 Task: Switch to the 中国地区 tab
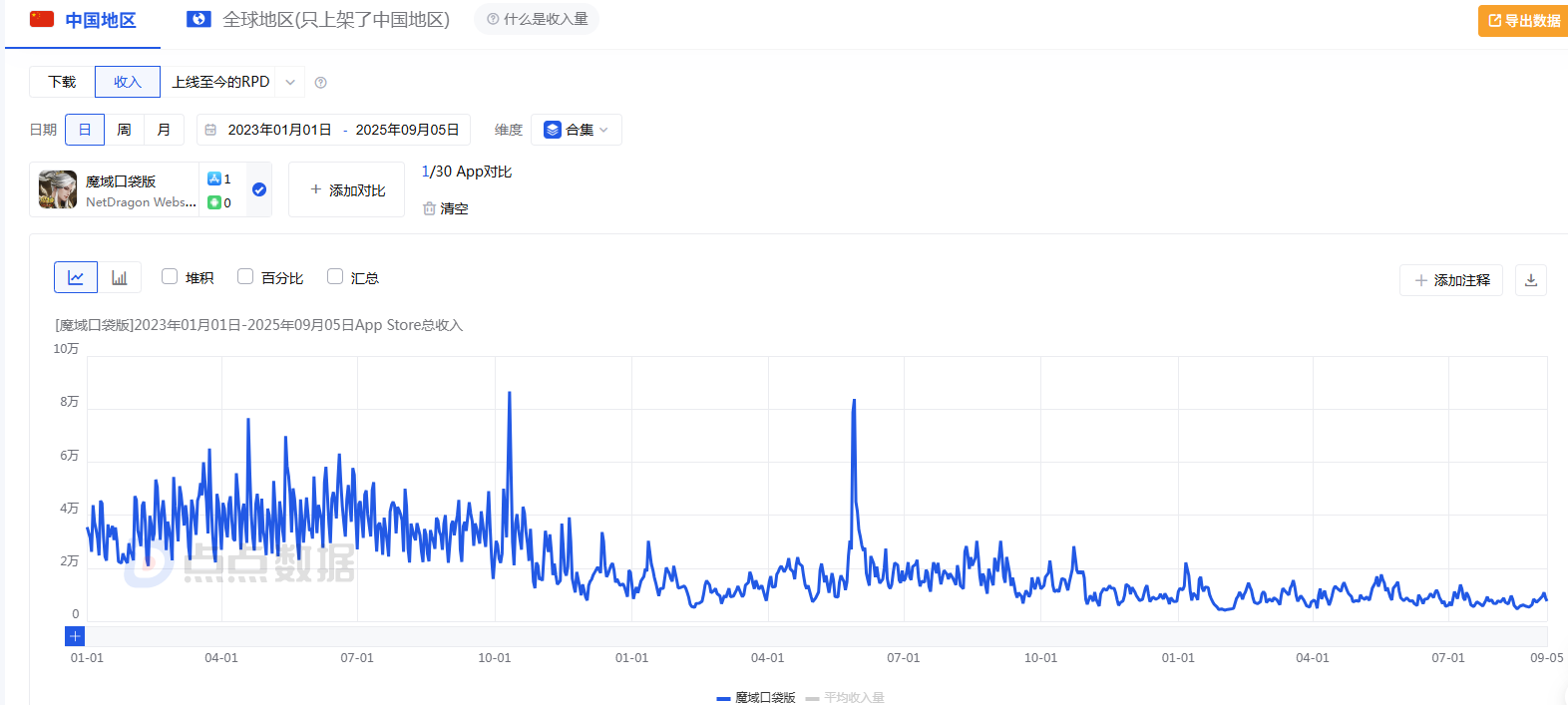[x=84, y=20]
